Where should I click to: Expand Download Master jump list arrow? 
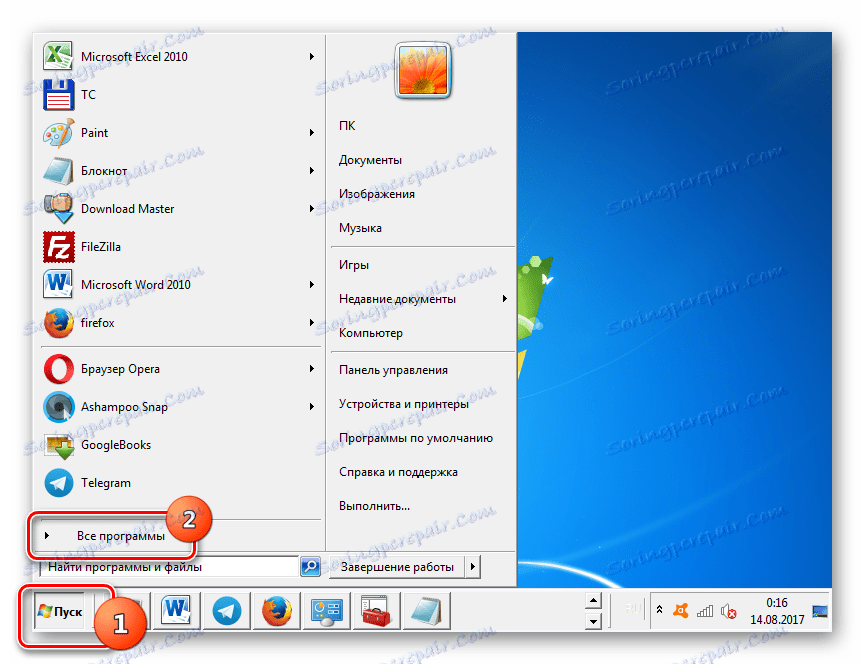(312, 208)
